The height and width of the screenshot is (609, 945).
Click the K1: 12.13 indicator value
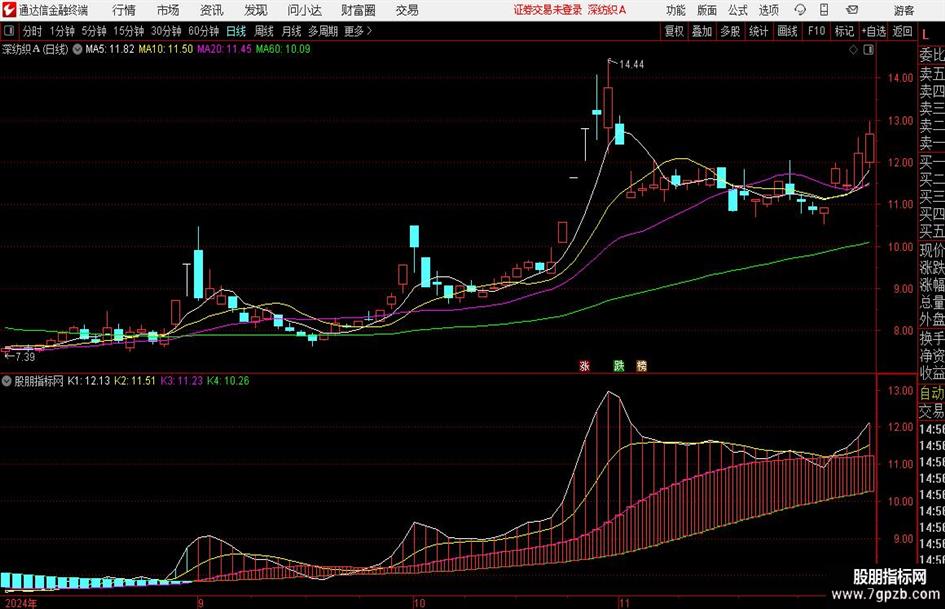pos(89,381)
